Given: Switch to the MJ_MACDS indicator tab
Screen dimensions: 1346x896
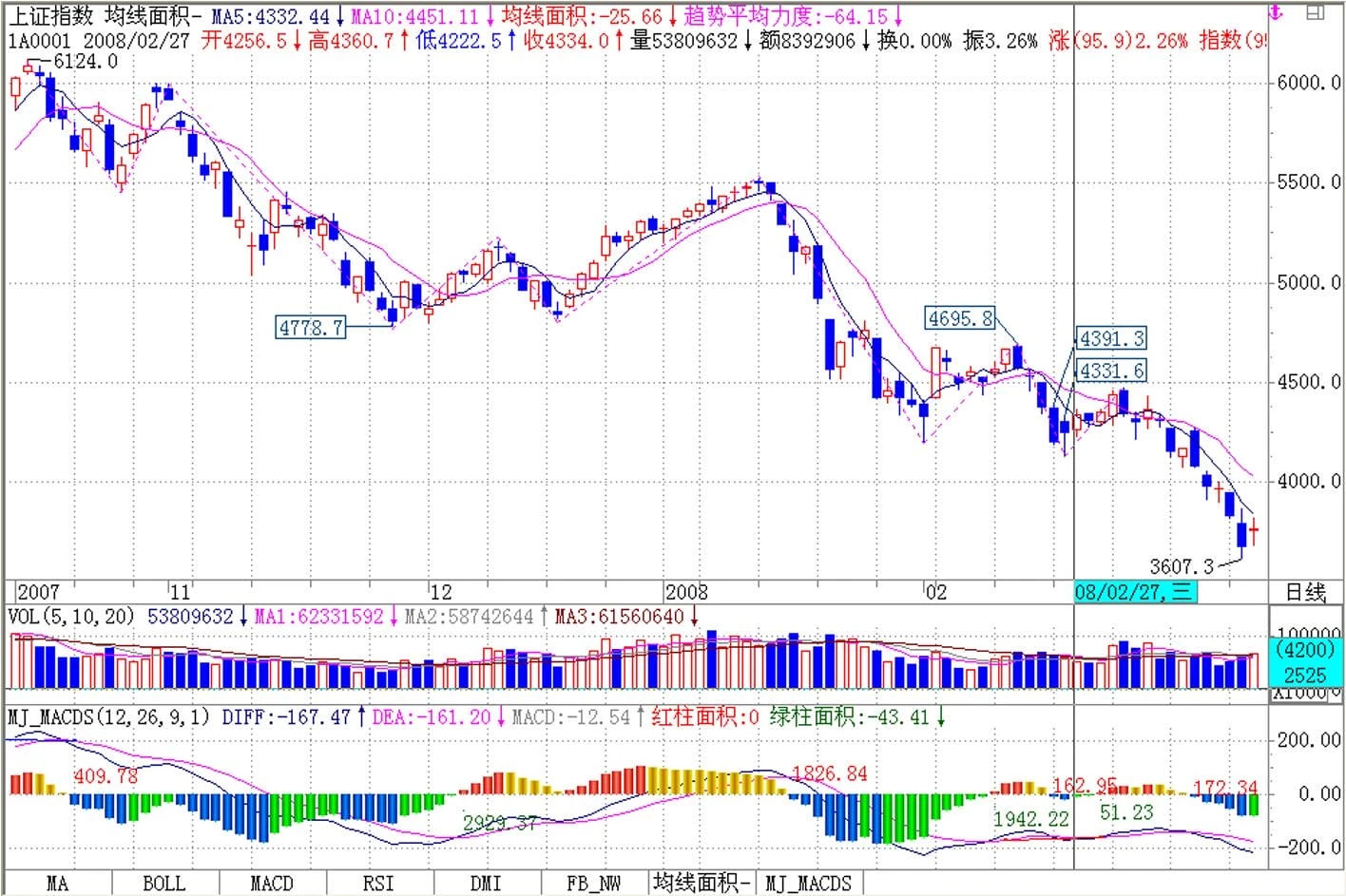Looking at the screenshot, I should (x=808, y=884).
